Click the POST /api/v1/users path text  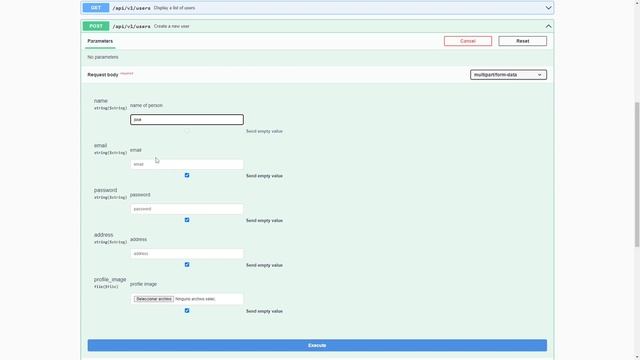(131, 27)
